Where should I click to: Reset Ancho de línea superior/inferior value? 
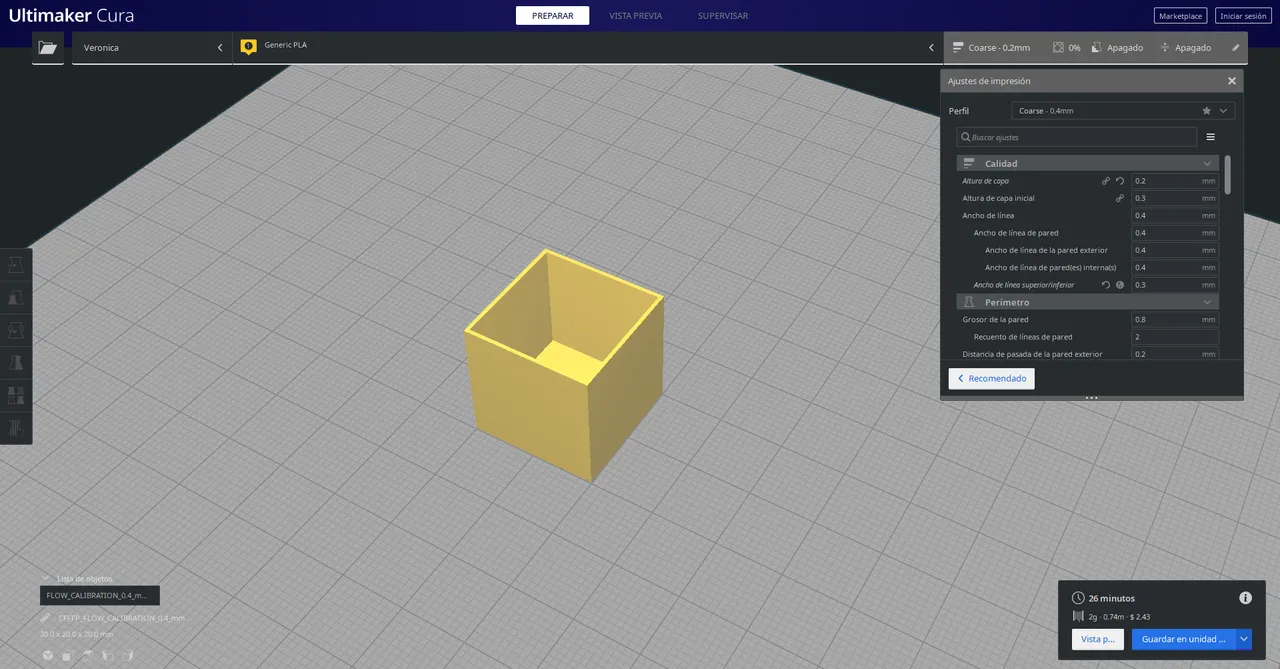pos(1106,285)
